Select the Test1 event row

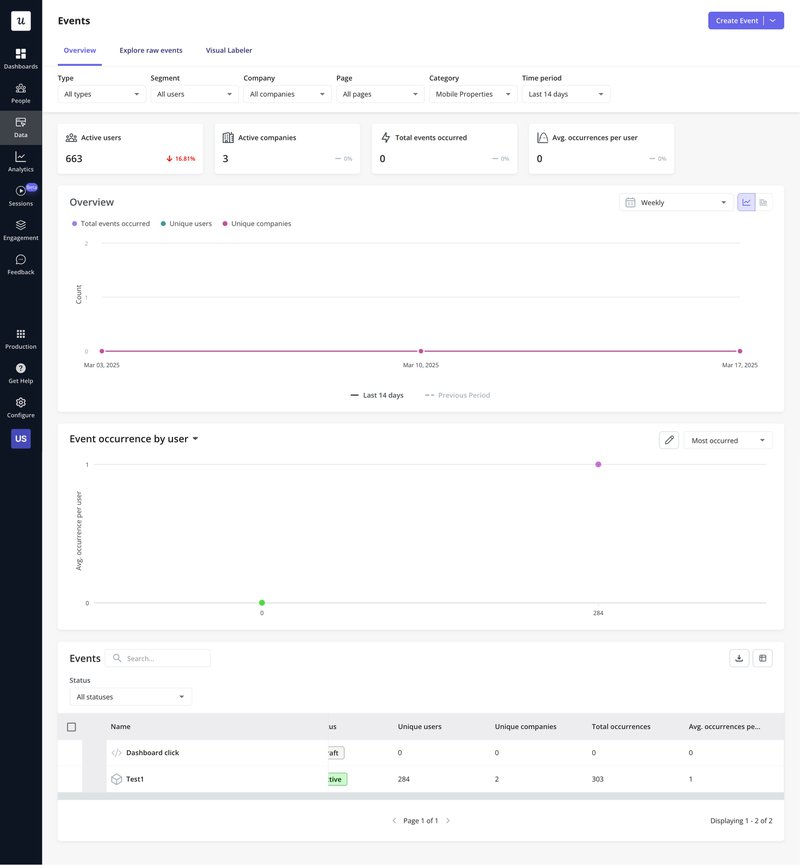tap(135, 778)
